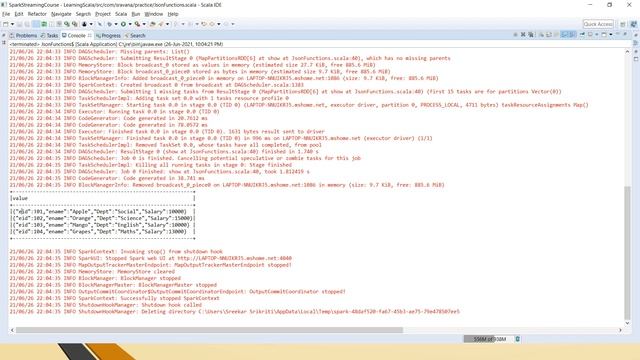Open the Window menu
This screenshot has height=360, width=640.
click(153, 14)
